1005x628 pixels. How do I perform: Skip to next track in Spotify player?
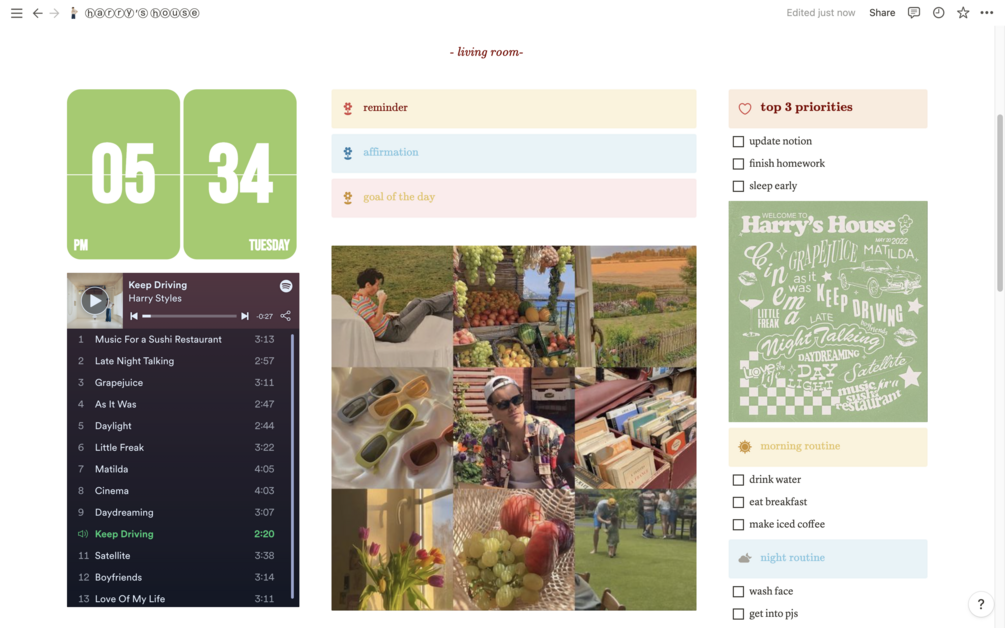click(x=244, y=316)
